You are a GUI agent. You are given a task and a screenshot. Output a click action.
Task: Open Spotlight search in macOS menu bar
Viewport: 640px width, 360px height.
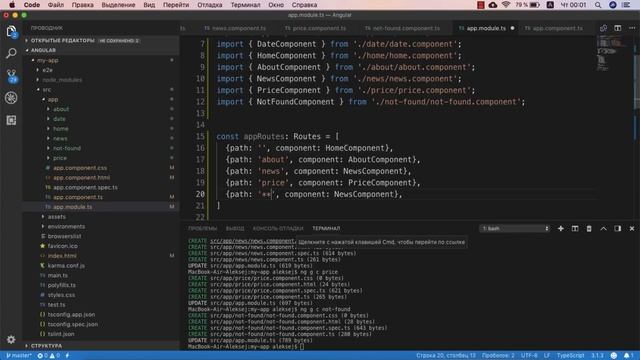pos(598,5)
